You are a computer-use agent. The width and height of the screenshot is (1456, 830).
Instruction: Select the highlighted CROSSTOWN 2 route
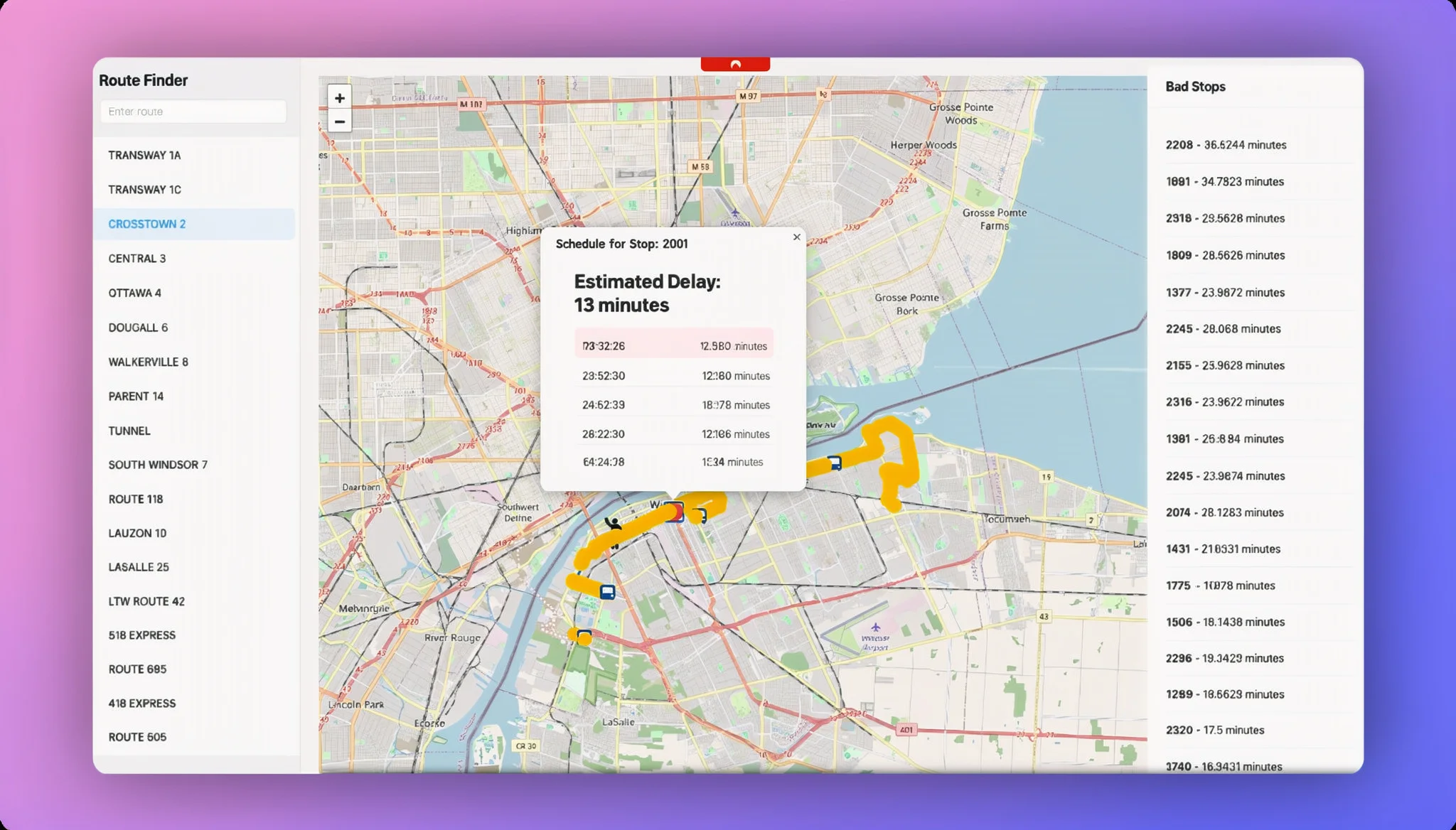[147, 224]
